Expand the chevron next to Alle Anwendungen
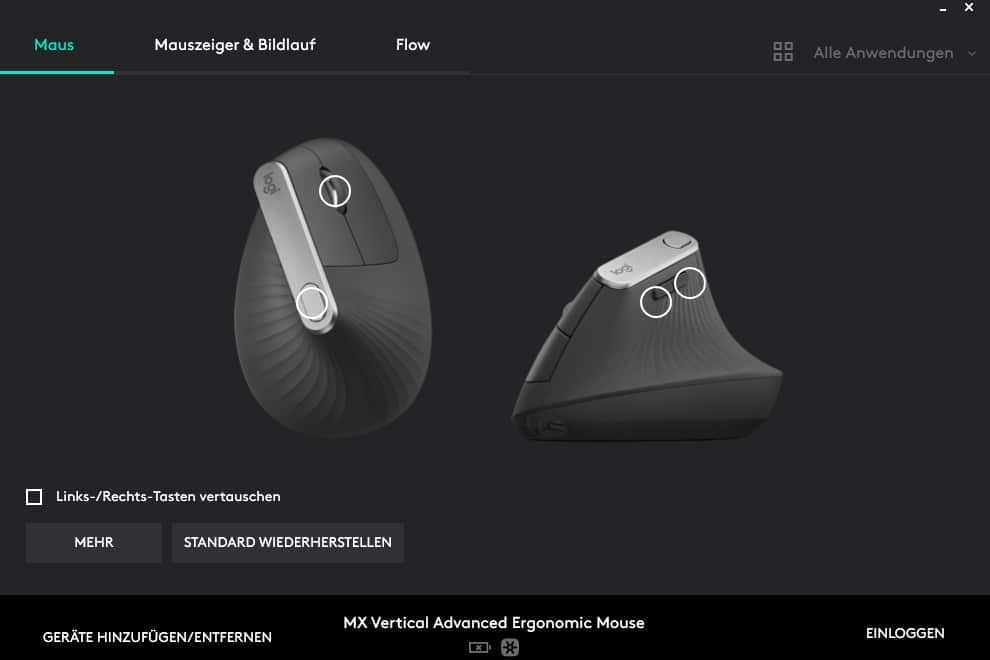Viewport: 990px width, 660px height. coord(972,54)
